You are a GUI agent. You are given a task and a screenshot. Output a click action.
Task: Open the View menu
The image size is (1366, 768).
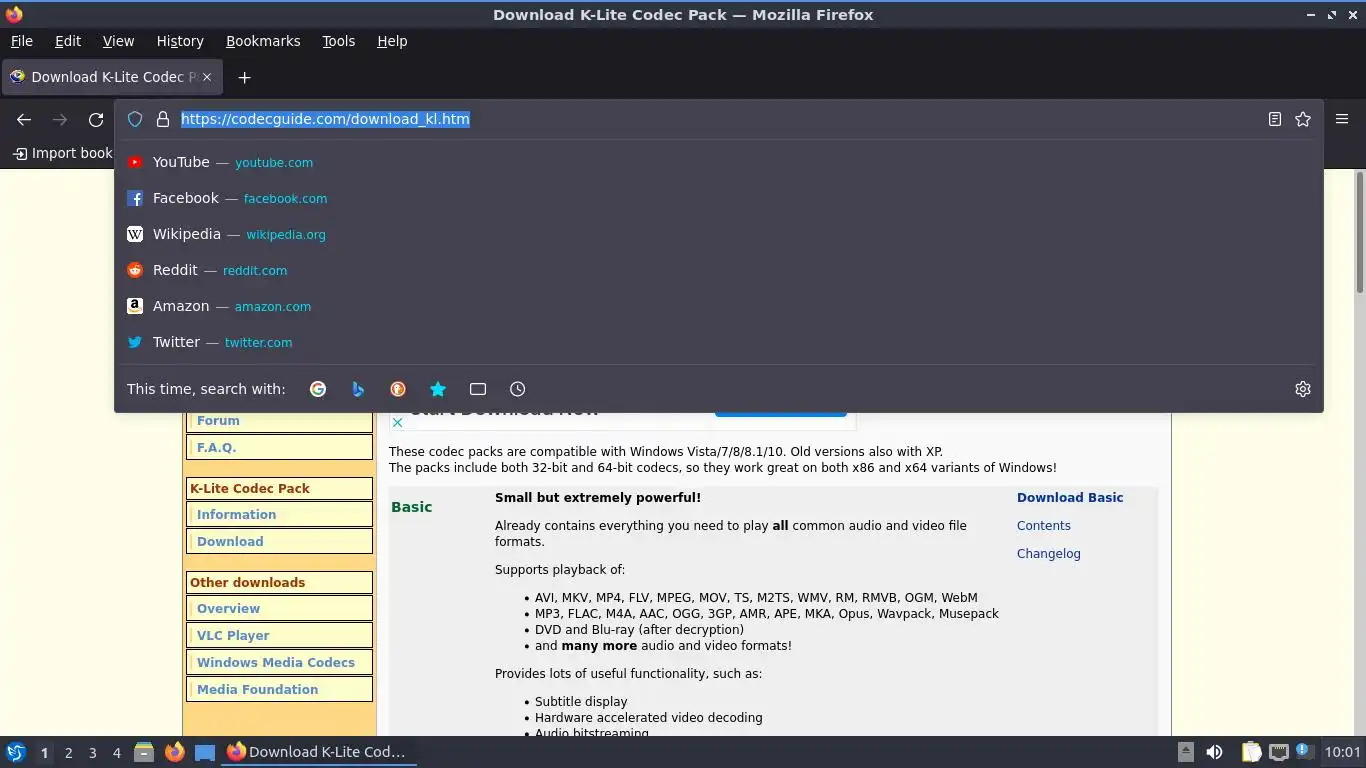tap(118, 41)
